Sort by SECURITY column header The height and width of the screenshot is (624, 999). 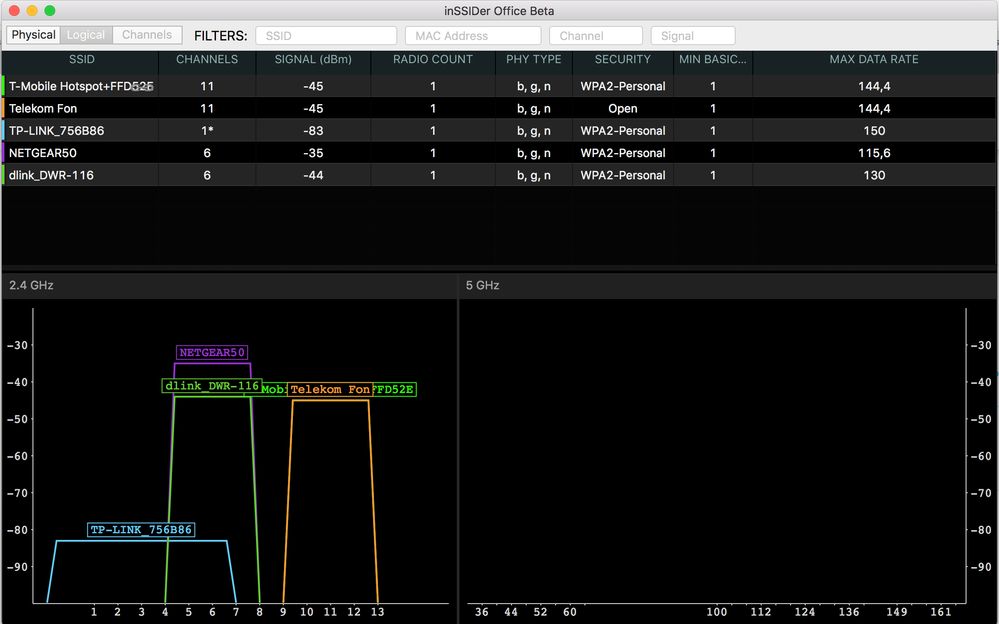622,59
